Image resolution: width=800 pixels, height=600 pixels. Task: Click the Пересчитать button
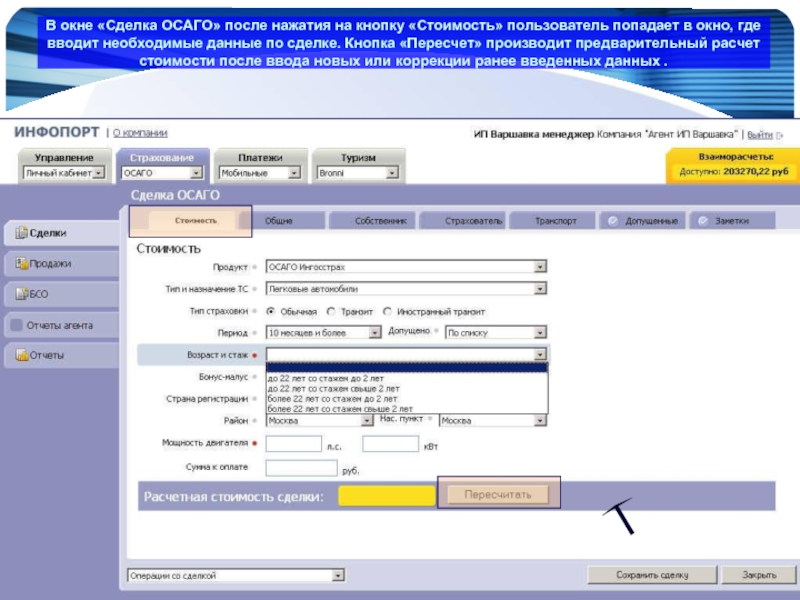click(x=498, y=494)
